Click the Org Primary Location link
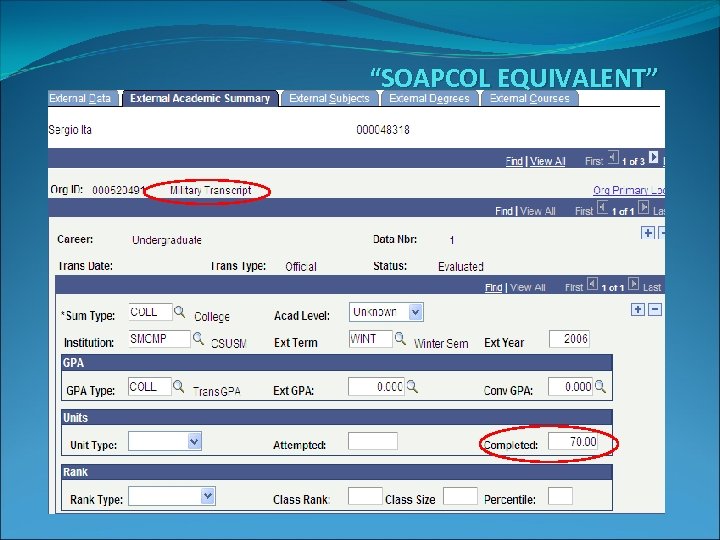 628,190
